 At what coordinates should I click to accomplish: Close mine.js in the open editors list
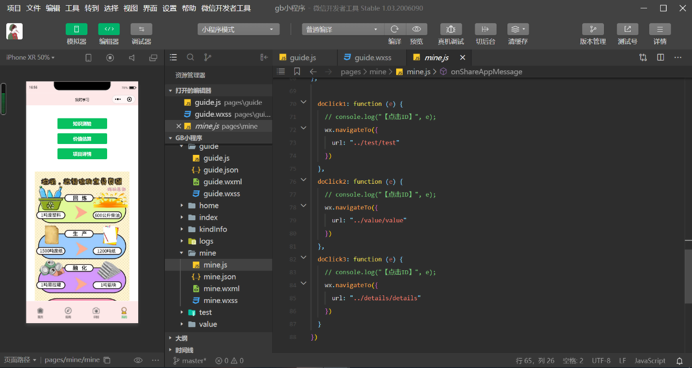pos(178,126)
